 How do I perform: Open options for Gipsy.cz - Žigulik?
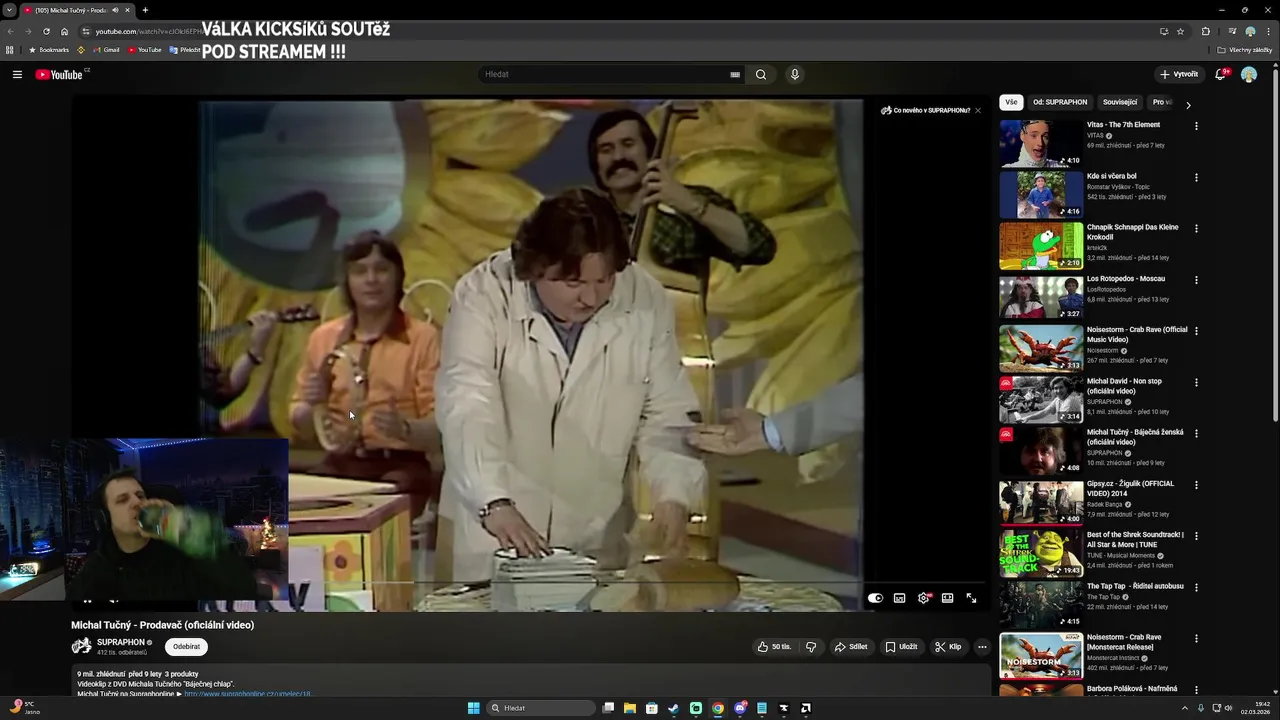[x=1196, y=484]
